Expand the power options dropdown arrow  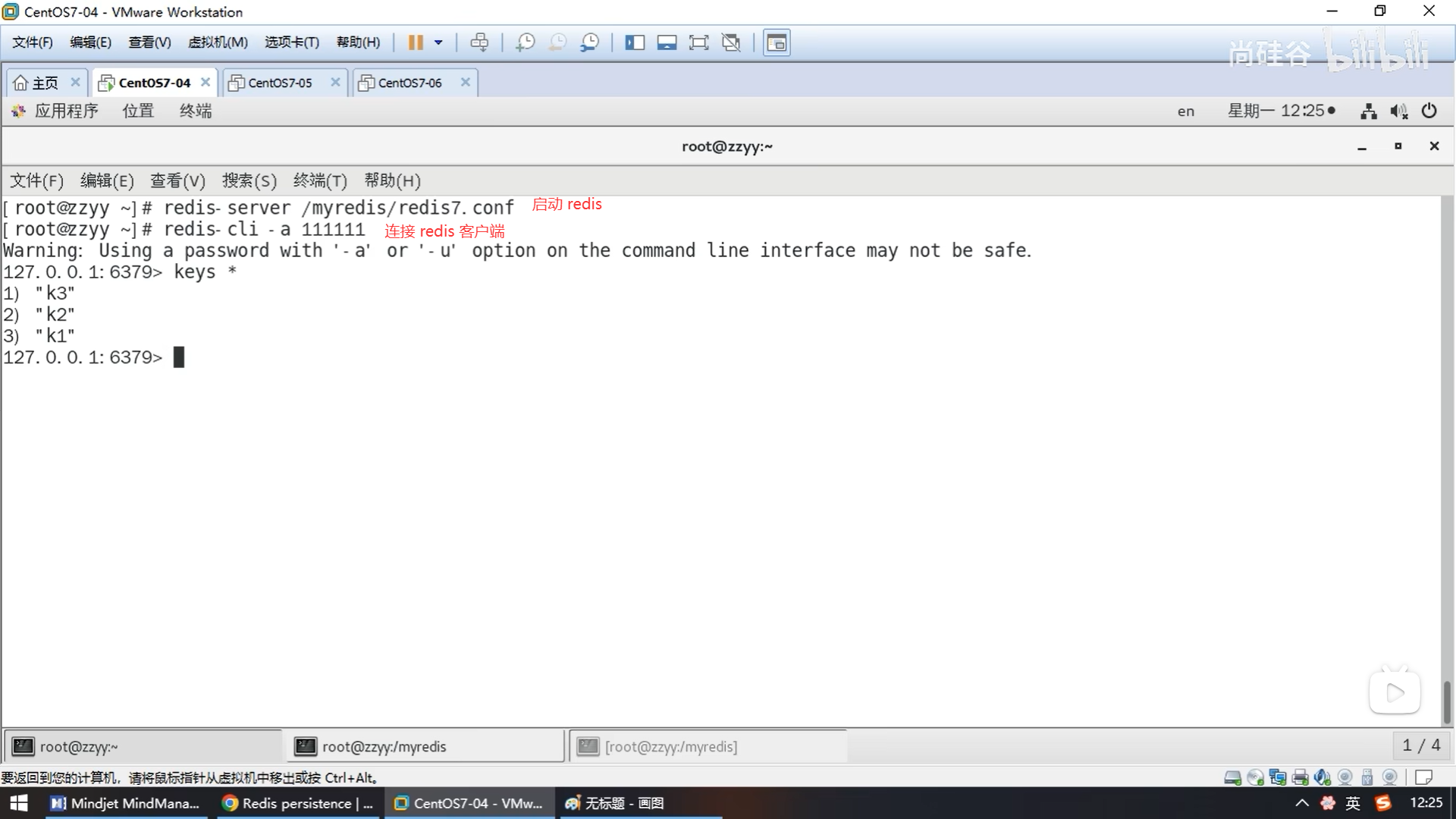438,42
